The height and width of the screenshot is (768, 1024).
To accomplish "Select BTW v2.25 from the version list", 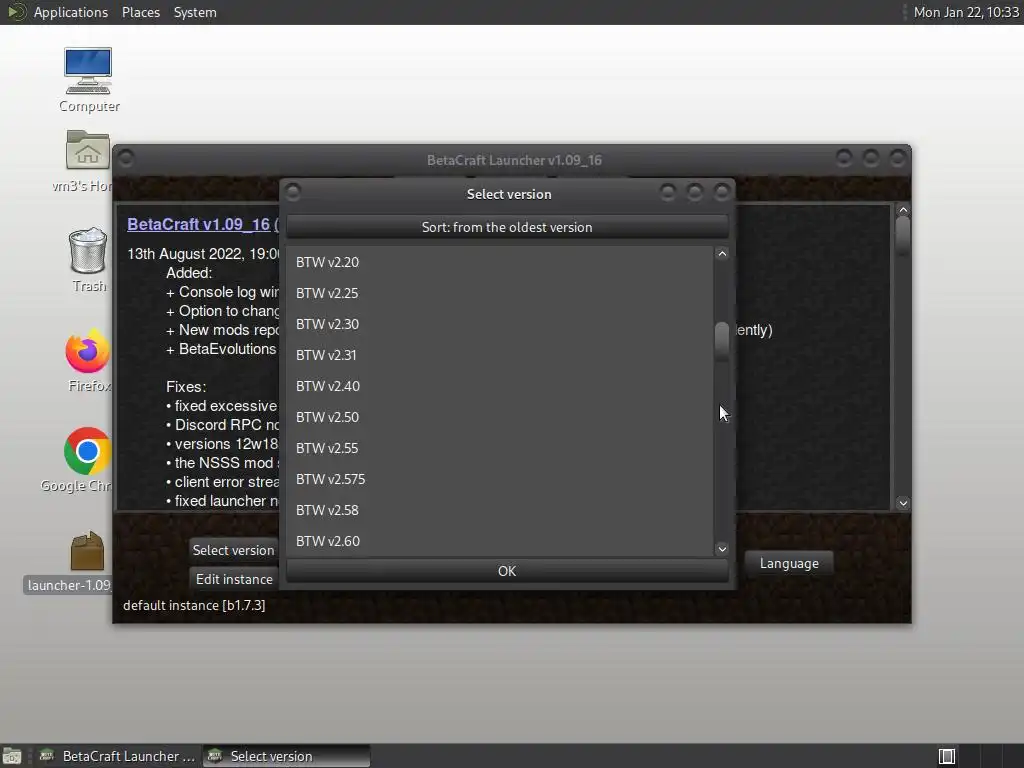I will [x=501, y=293].
